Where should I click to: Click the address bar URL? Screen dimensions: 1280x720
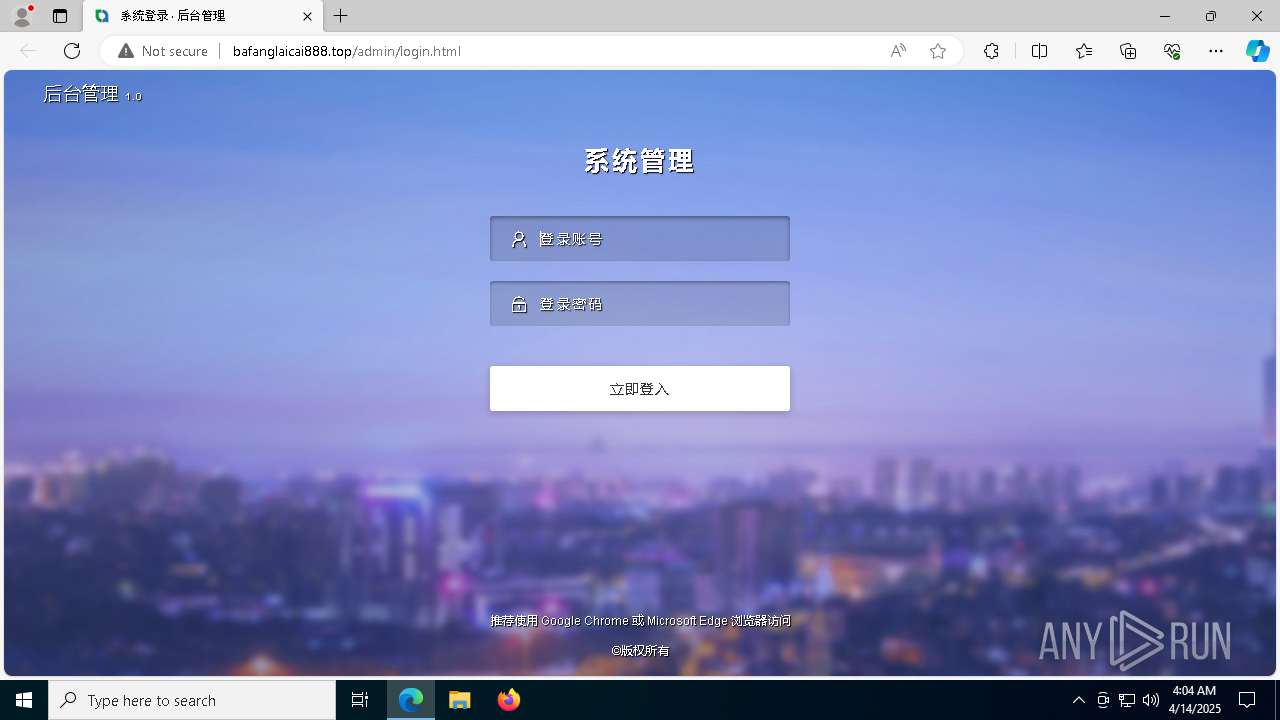tap(346, 51)
